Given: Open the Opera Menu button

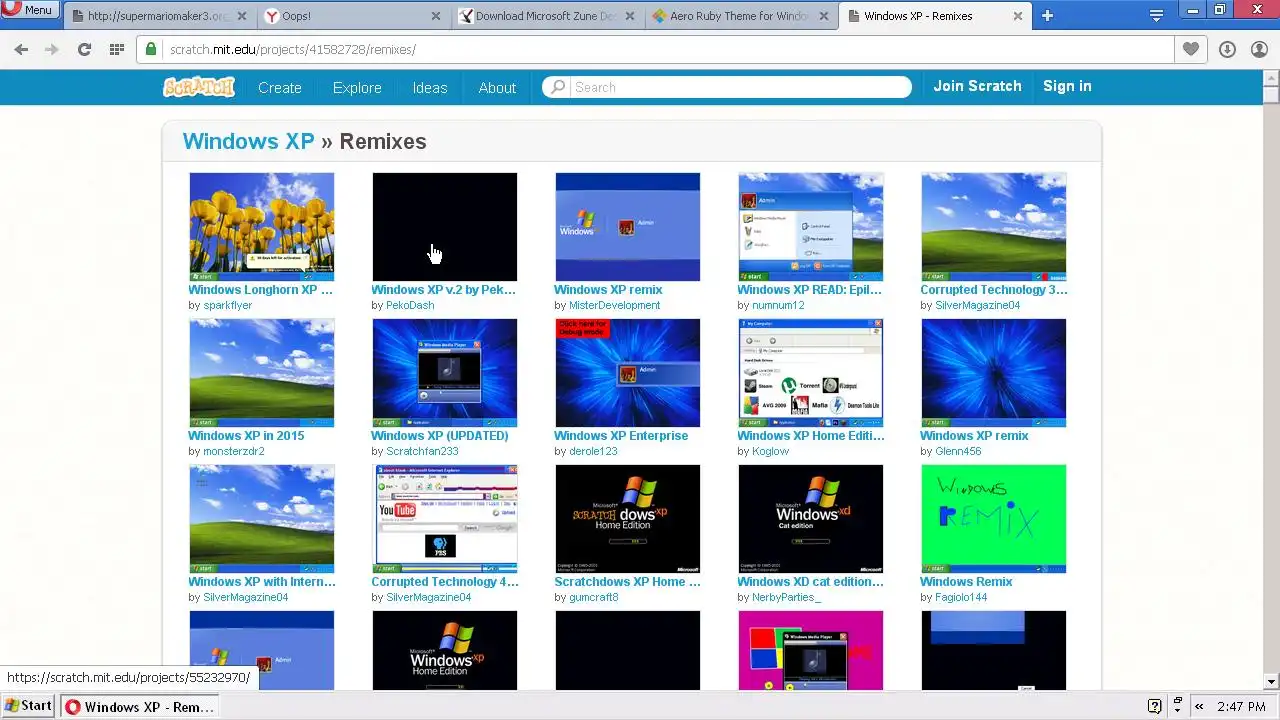Looking at the screenshot, I should [28, 10].
